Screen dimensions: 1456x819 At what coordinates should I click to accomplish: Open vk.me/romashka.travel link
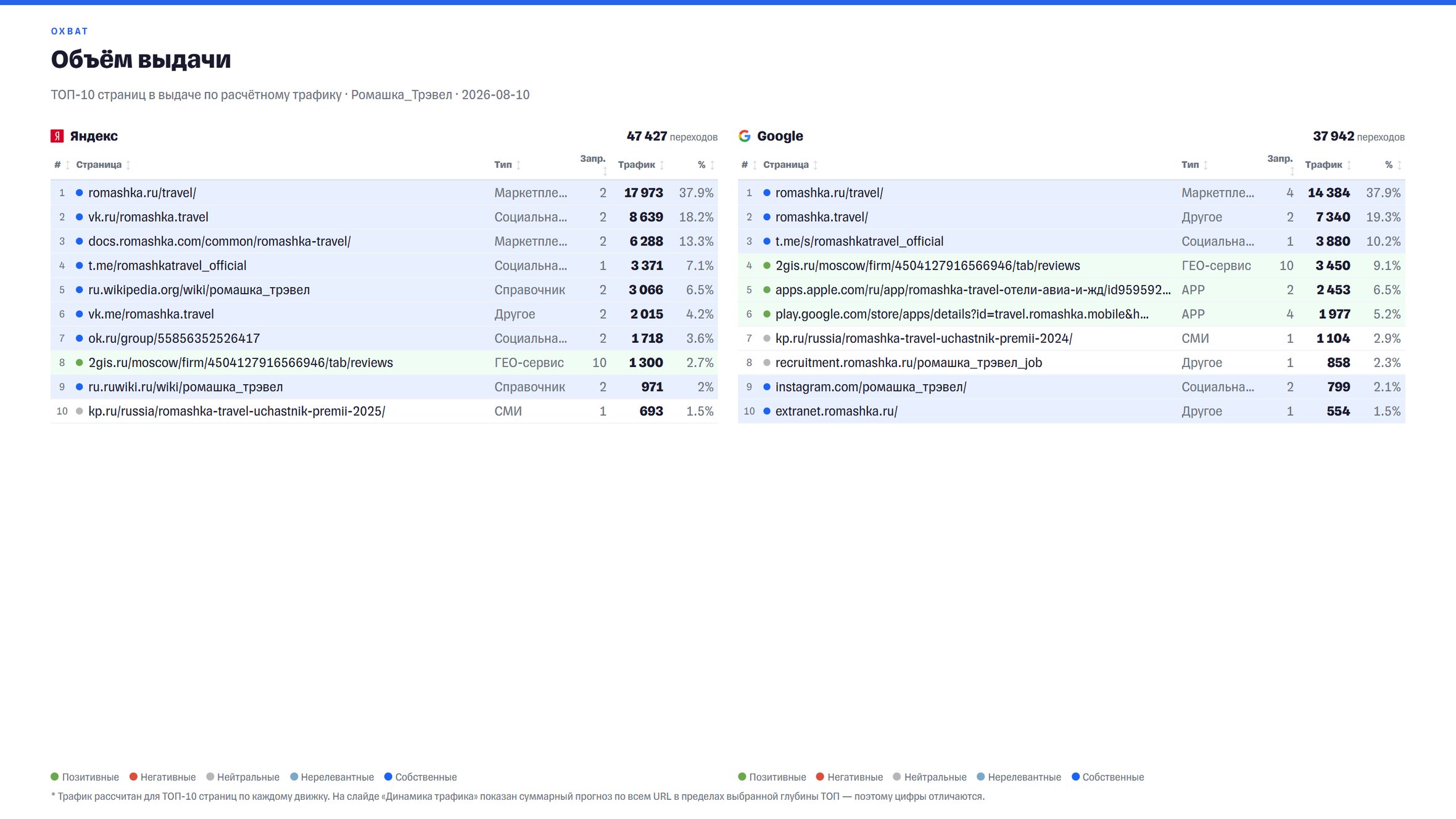(x=151, y=315)
